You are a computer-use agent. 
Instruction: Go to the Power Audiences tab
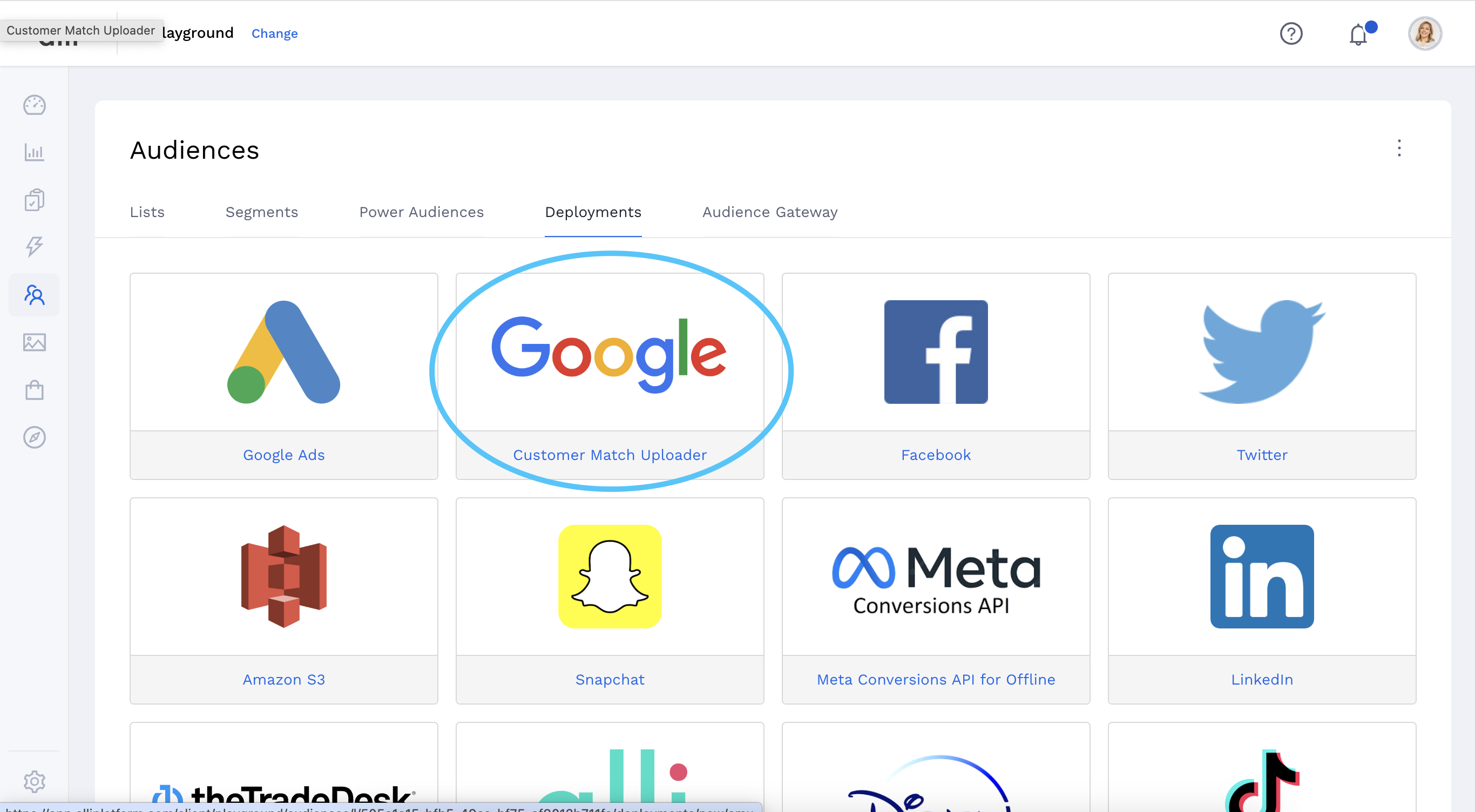(422, 213)
